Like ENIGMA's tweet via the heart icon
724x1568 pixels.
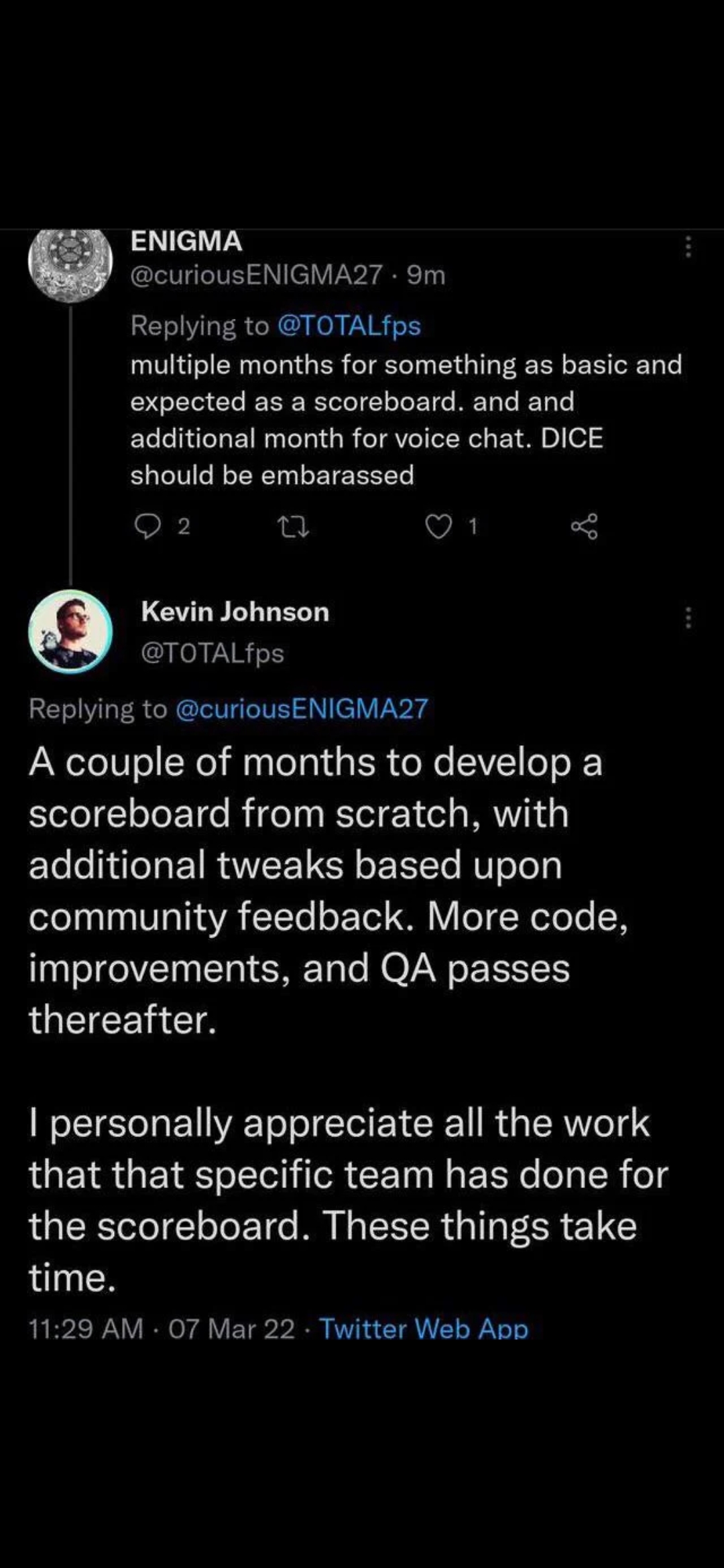[x=440, y=527]
